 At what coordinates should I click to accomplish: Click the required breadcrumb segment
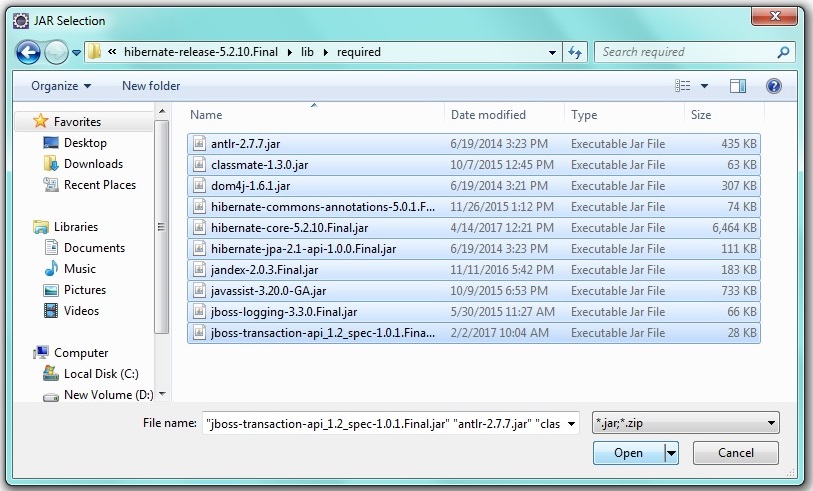pyautogui.click(x=359, y=52)
